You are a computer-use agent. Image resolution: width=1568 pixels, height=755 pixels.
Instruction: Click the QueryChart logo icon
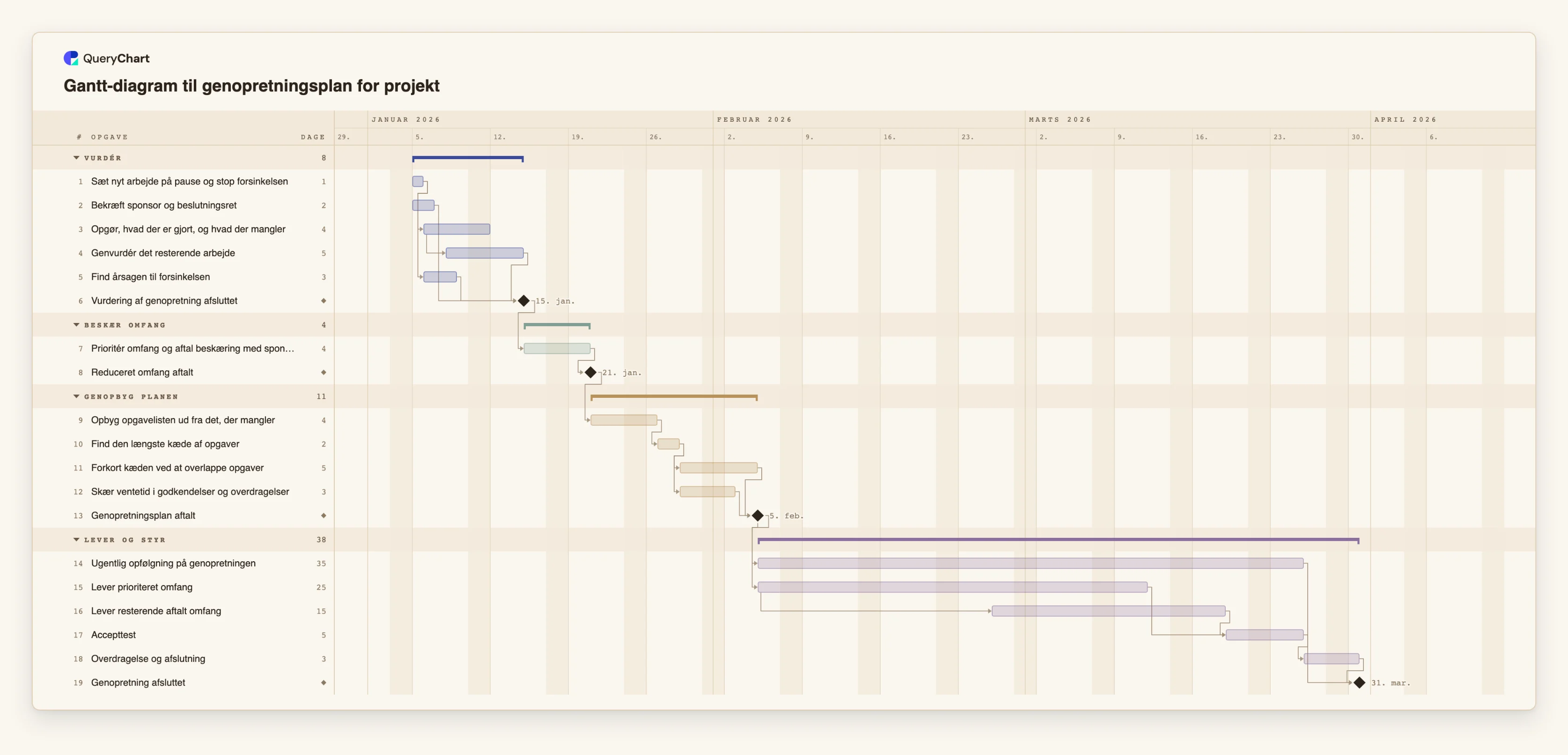71,59
